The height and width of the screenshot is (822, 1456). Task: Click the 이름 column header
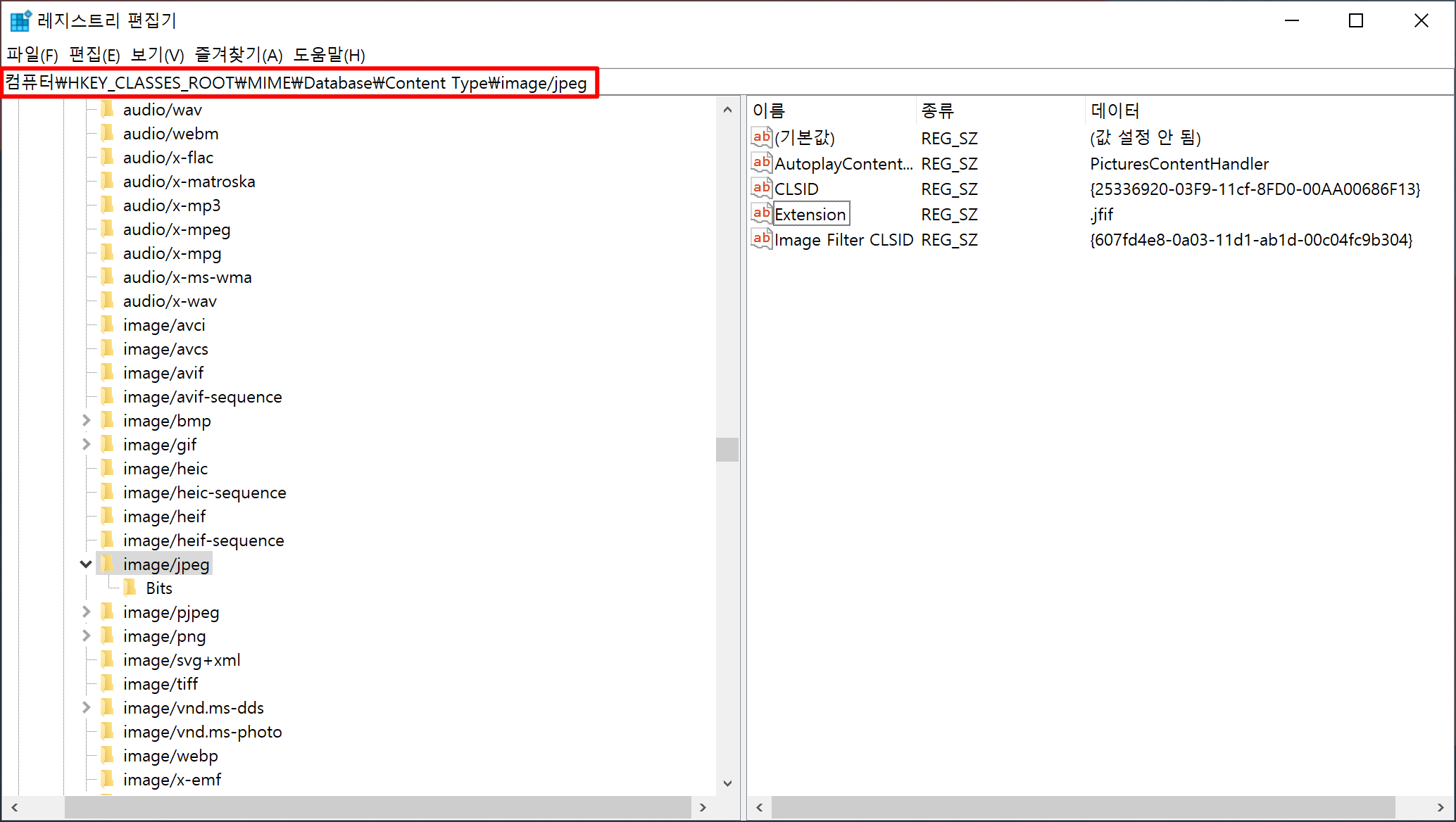(769, 110)
